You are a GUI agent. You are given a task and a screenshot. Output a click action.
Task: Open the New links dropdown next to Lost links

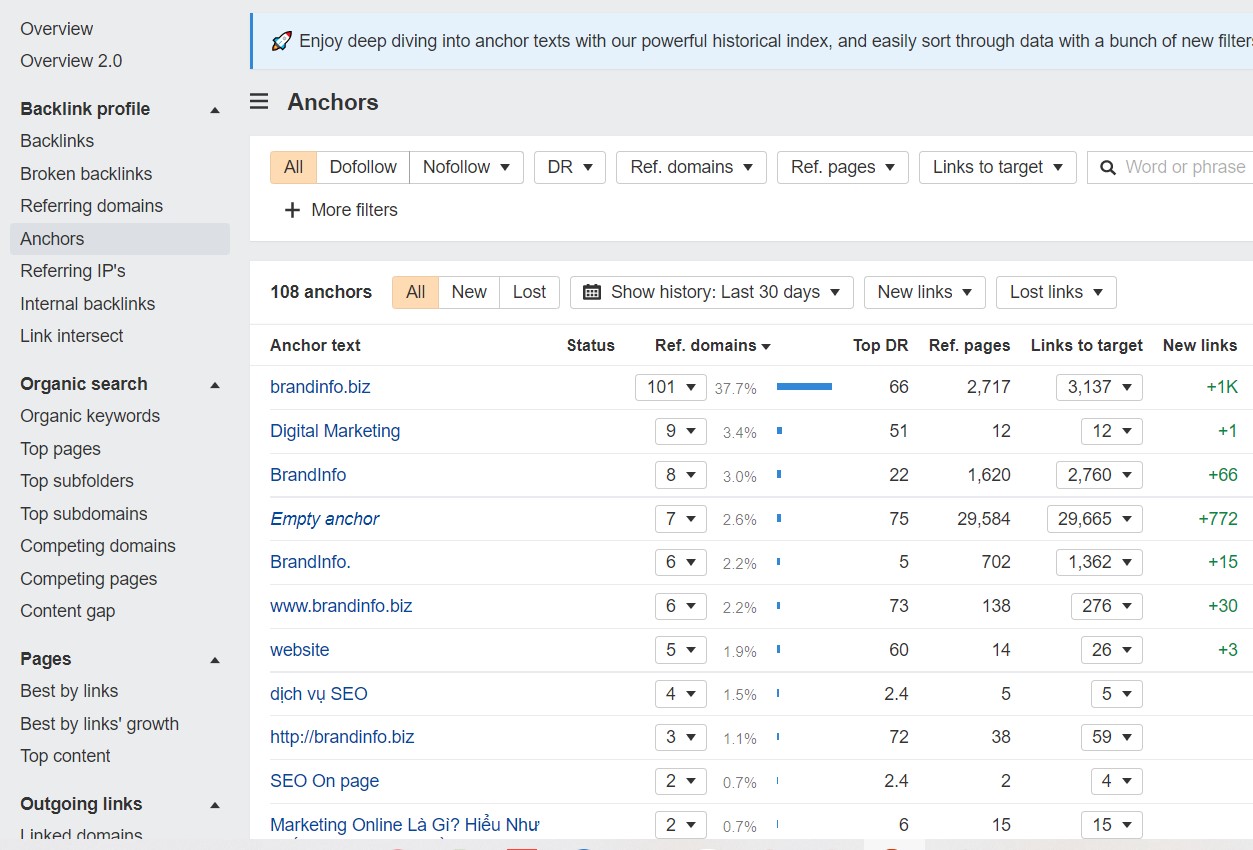tap(924, 292)
